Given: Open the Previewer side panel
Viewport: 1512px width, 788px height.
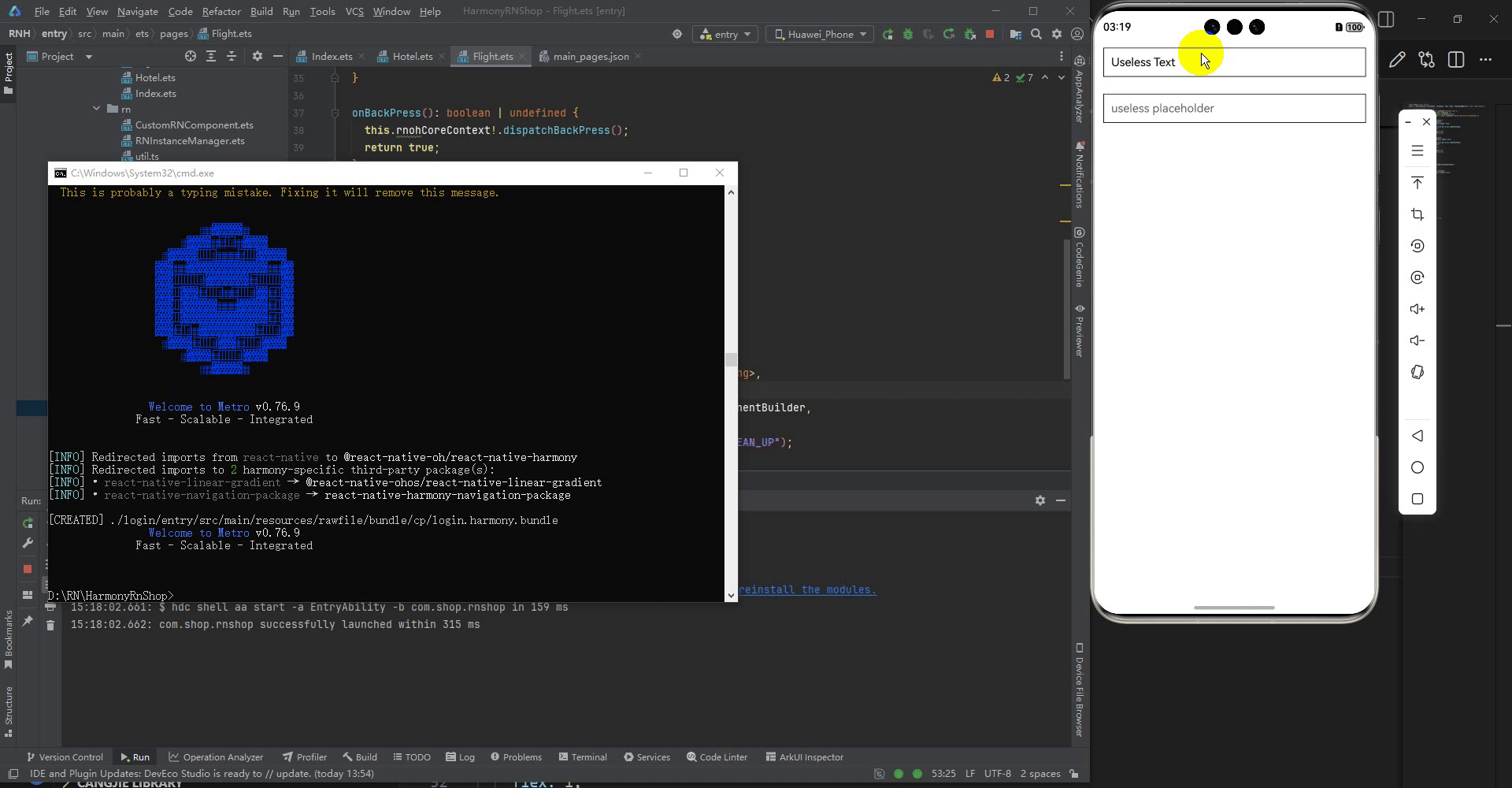Looking at the screenshot, I should click(1080, 330).
